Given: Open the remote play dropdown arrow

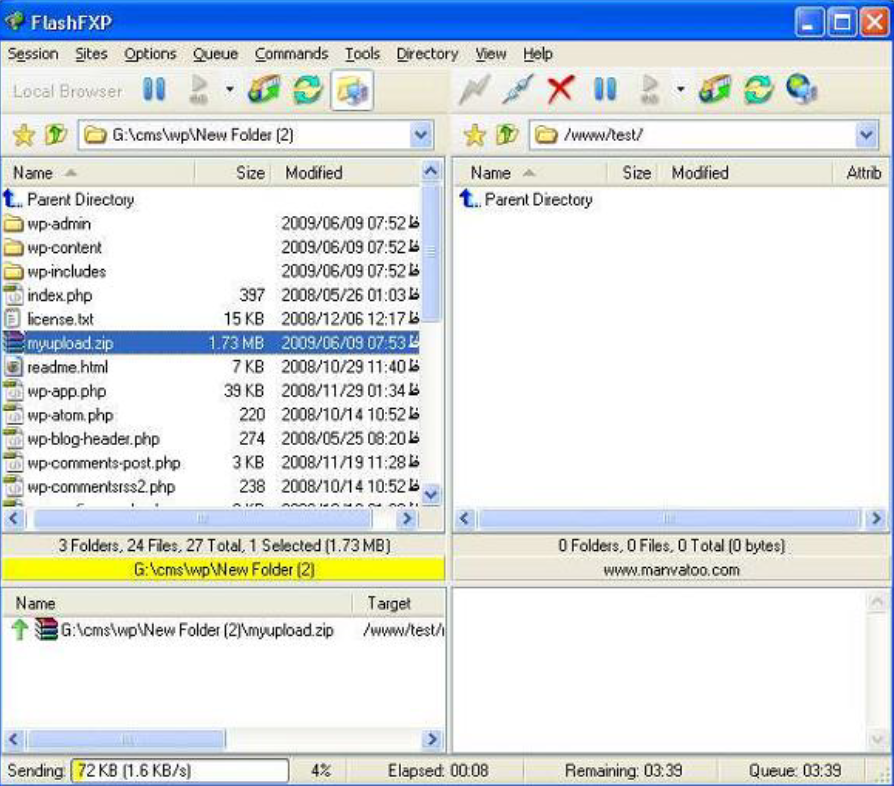Looking at the screenshot, I should (x=680, y=89).
